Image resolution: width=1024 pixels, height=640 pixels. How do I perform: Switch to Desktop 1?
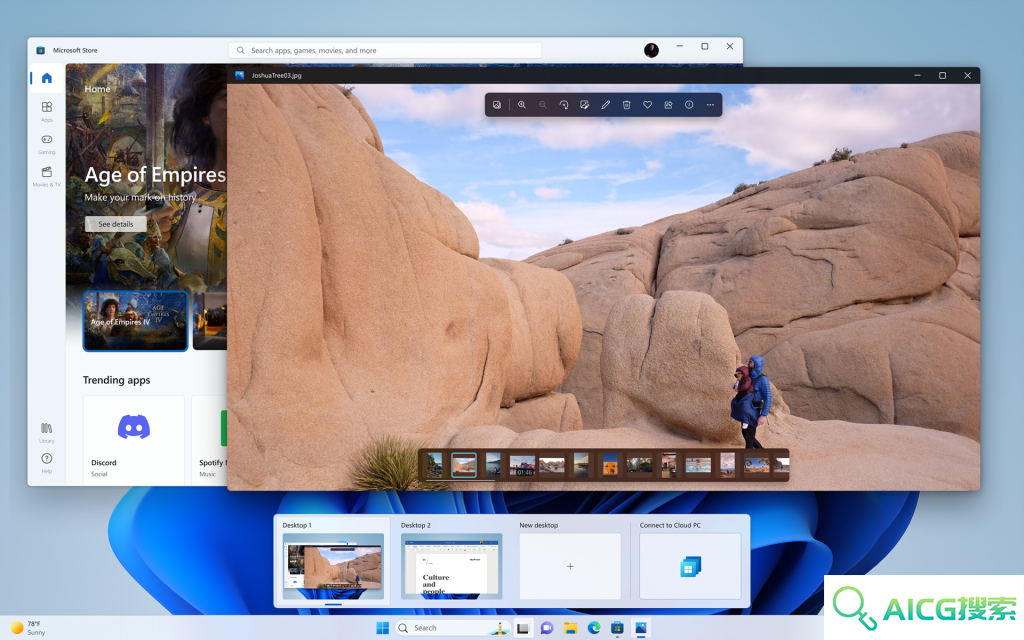(332, 561)
